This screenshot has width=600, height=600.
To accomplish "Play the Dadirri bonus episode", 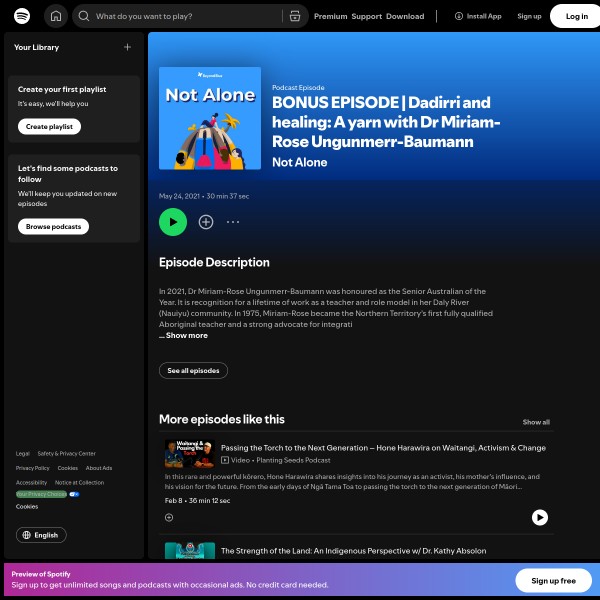I will click(x=173, y=222).
